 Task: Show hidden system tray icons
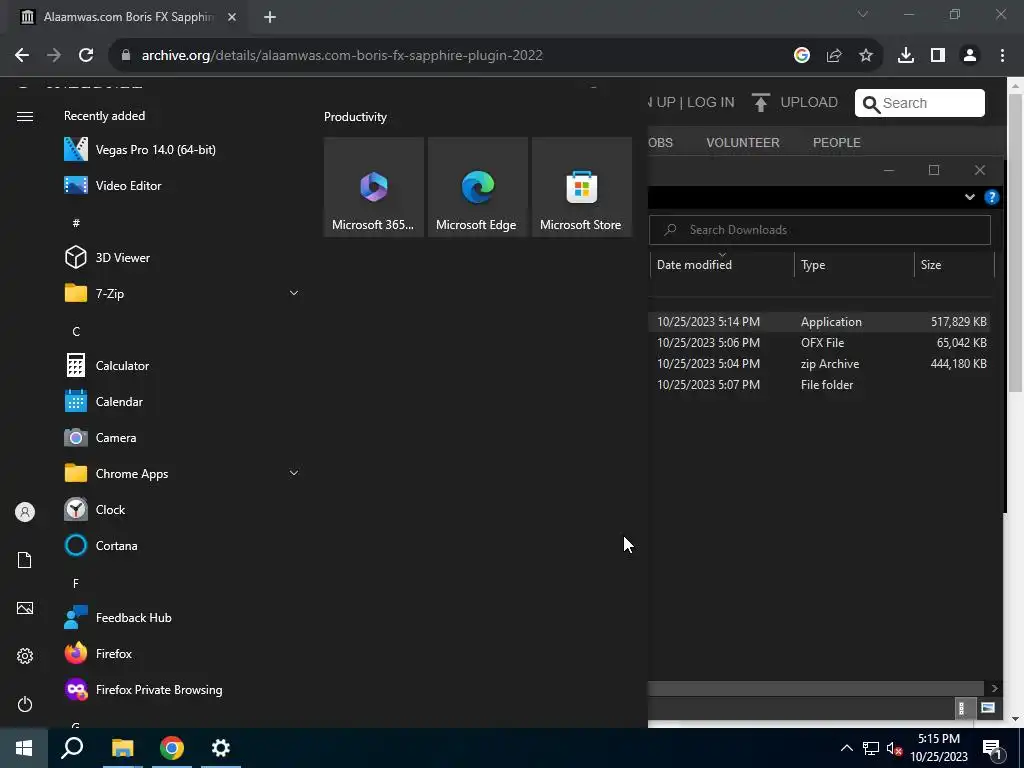(846, 748)
